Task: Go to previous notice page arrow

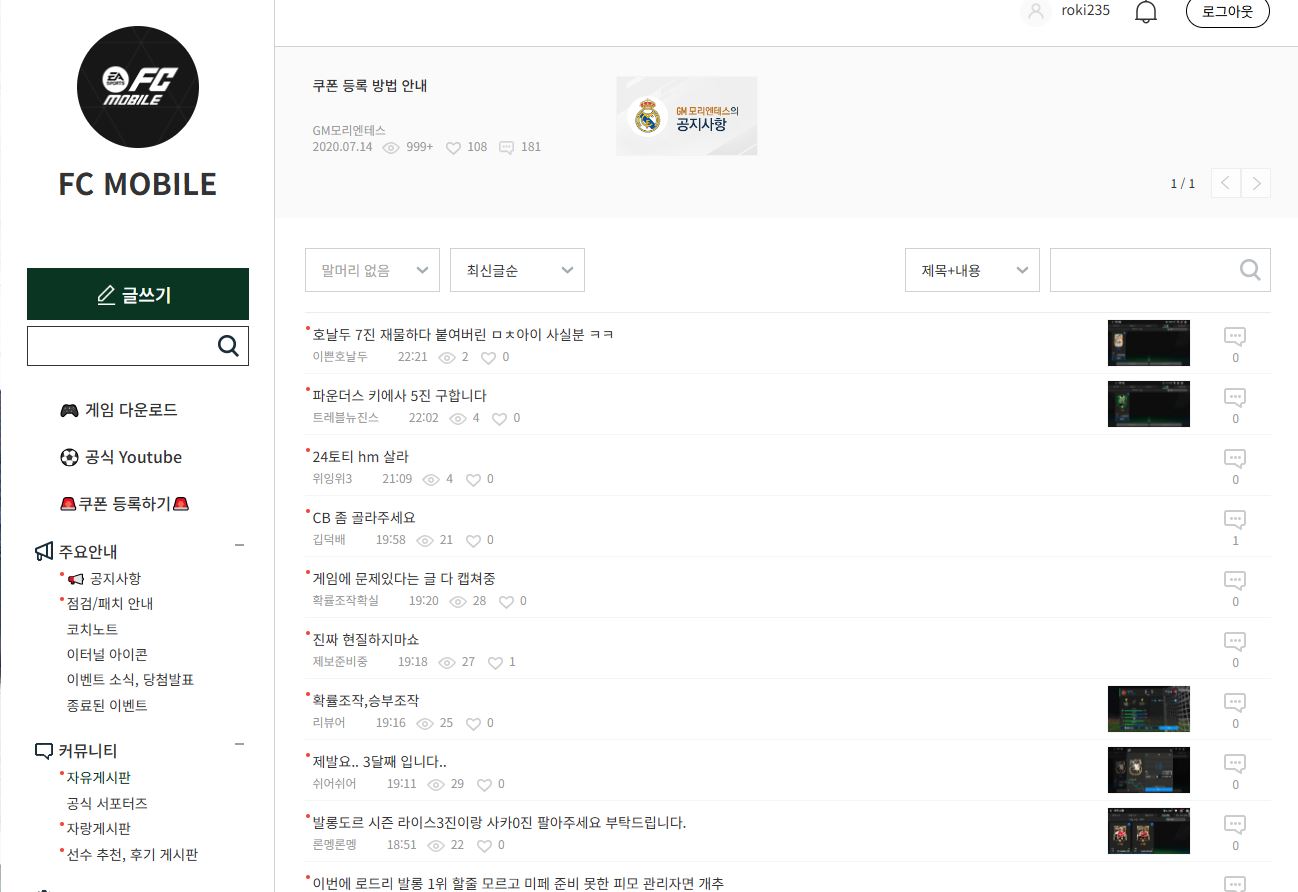Action: 1226,183
